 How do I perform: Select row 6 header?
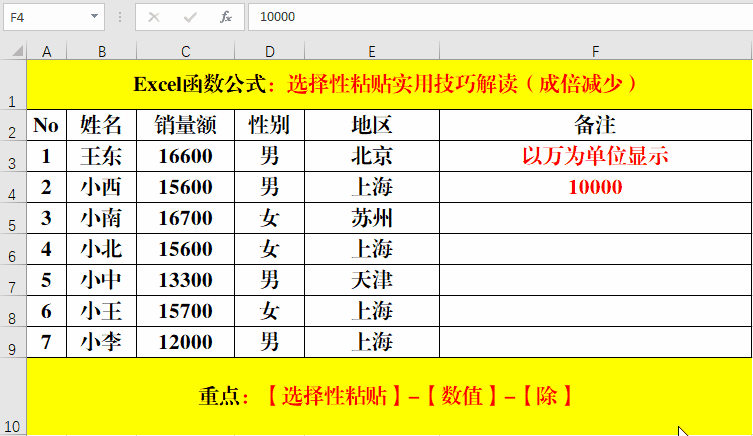13,249
